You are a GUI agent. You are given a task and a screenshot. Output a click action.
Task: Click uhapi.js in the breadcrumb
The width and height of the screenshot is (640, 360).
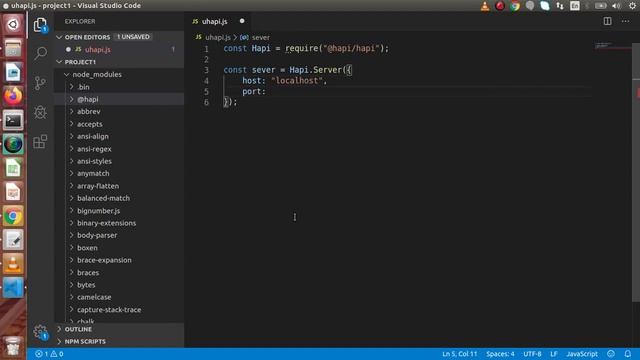click(x=218, y=37)
